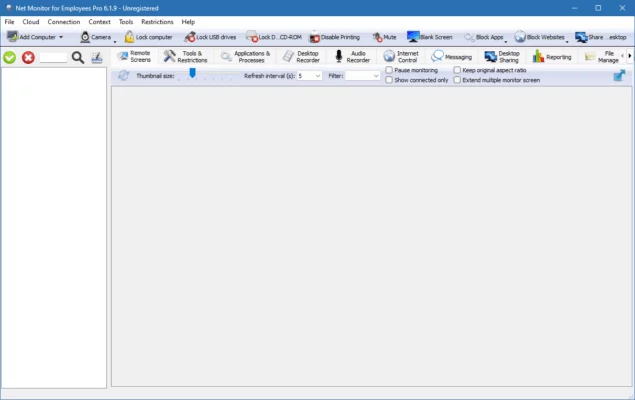This screenshot has height=400, width=635.
Task: Open the Cloud menu
Action: tap(31, 22)
